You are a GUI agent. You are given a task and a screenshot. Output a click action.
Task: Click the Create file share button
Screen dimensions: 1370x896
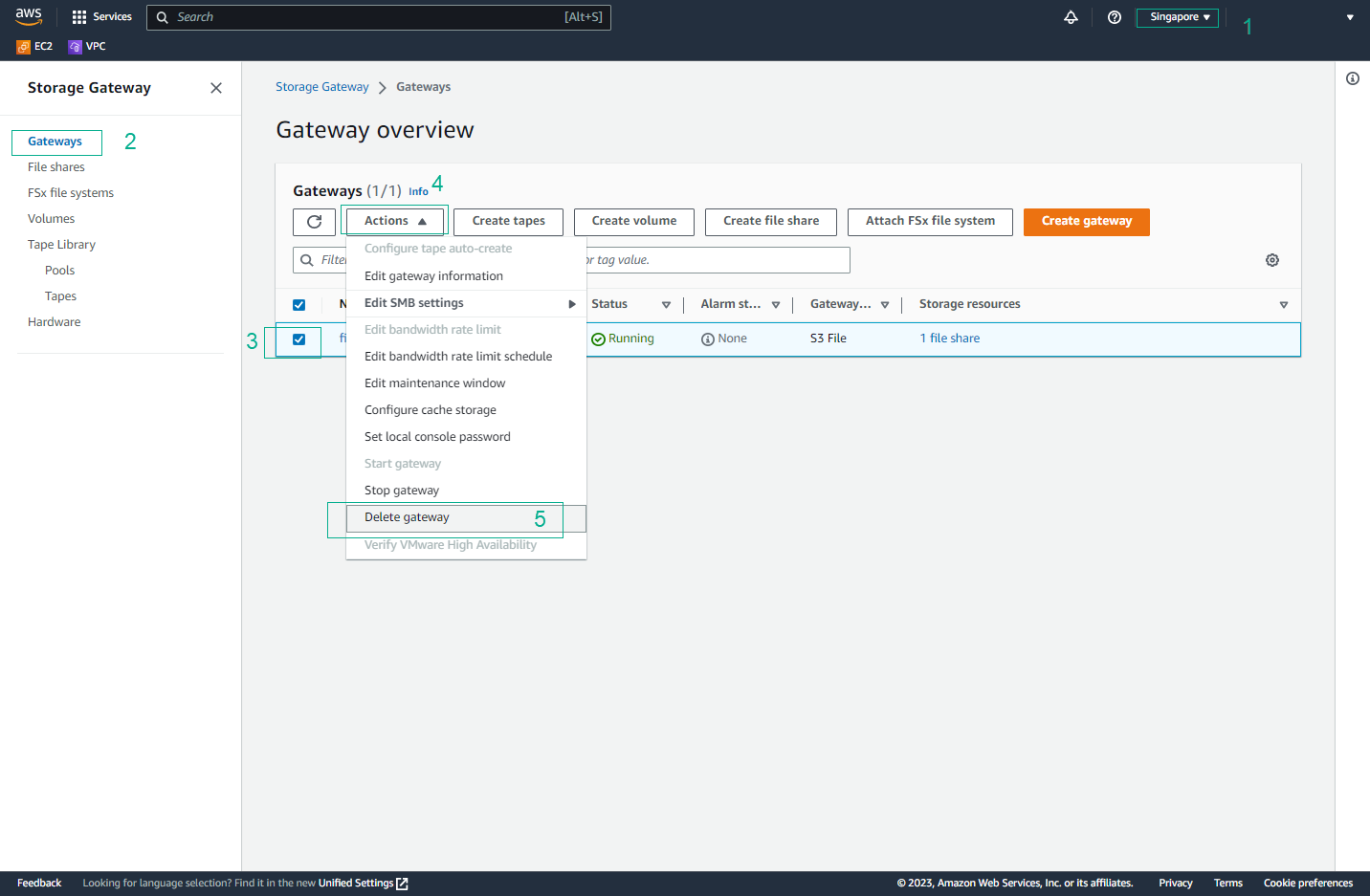(x=771, y=221)
